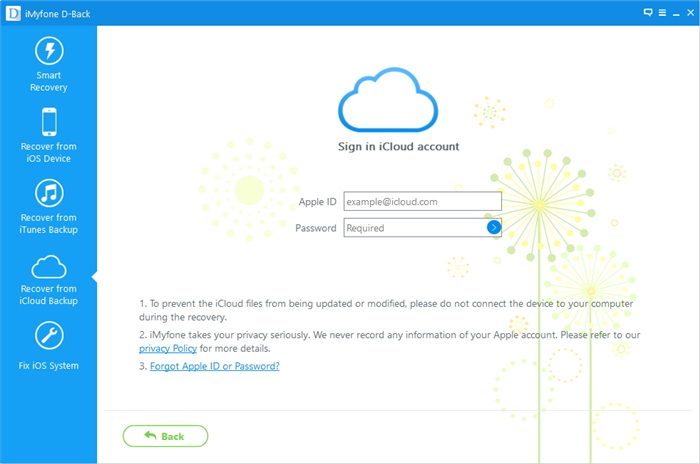Choose Fix iOS System text in sidebar

49,366
